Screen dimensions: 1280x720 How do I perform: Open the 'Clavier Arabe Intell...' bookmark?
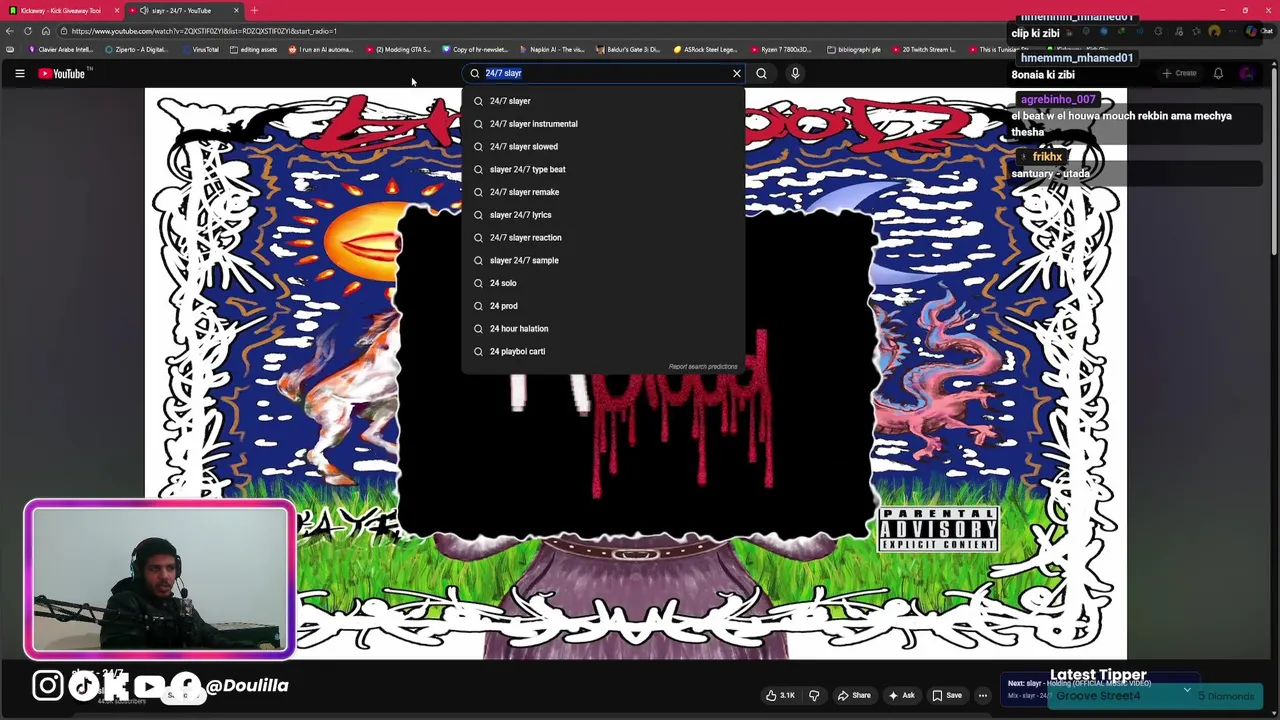[x=61, y=49]
